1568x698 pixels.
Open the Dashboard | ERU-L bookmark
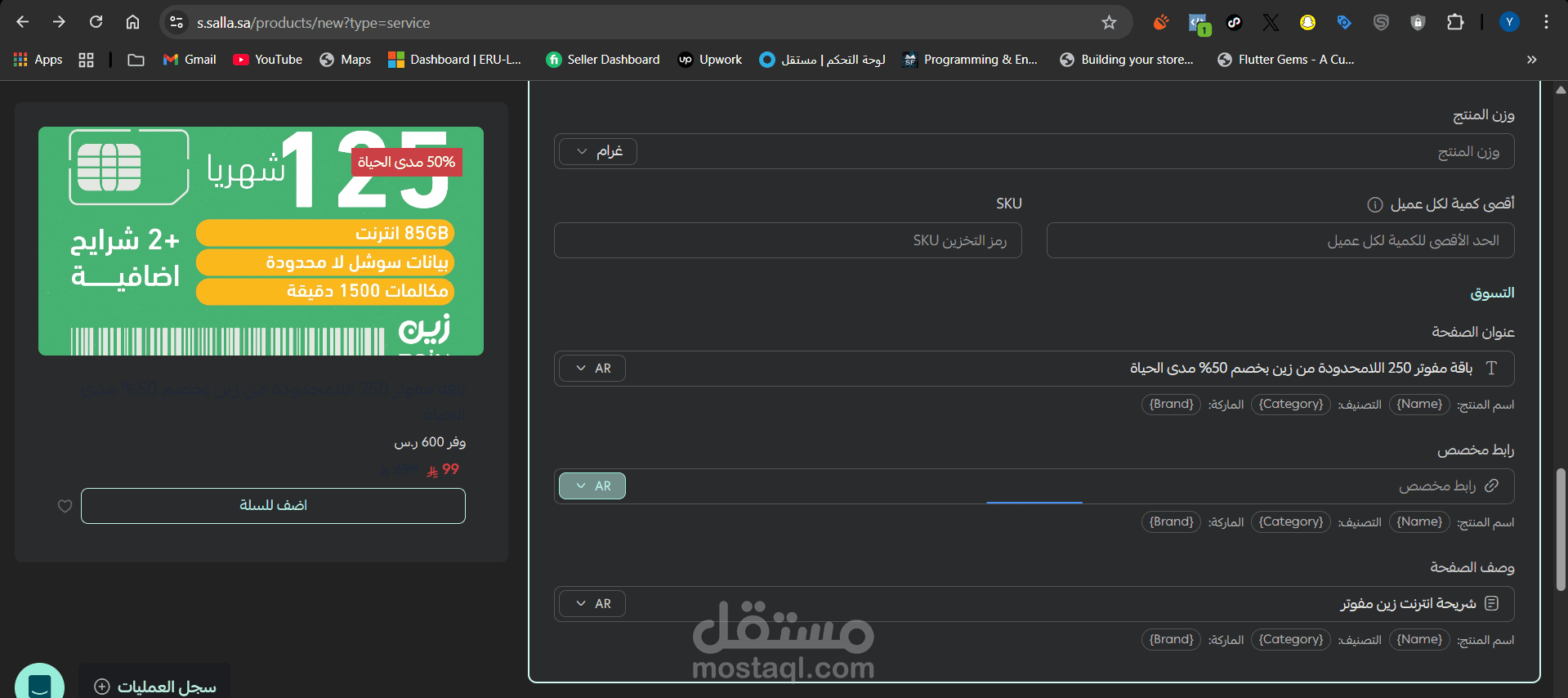[454, 60]
